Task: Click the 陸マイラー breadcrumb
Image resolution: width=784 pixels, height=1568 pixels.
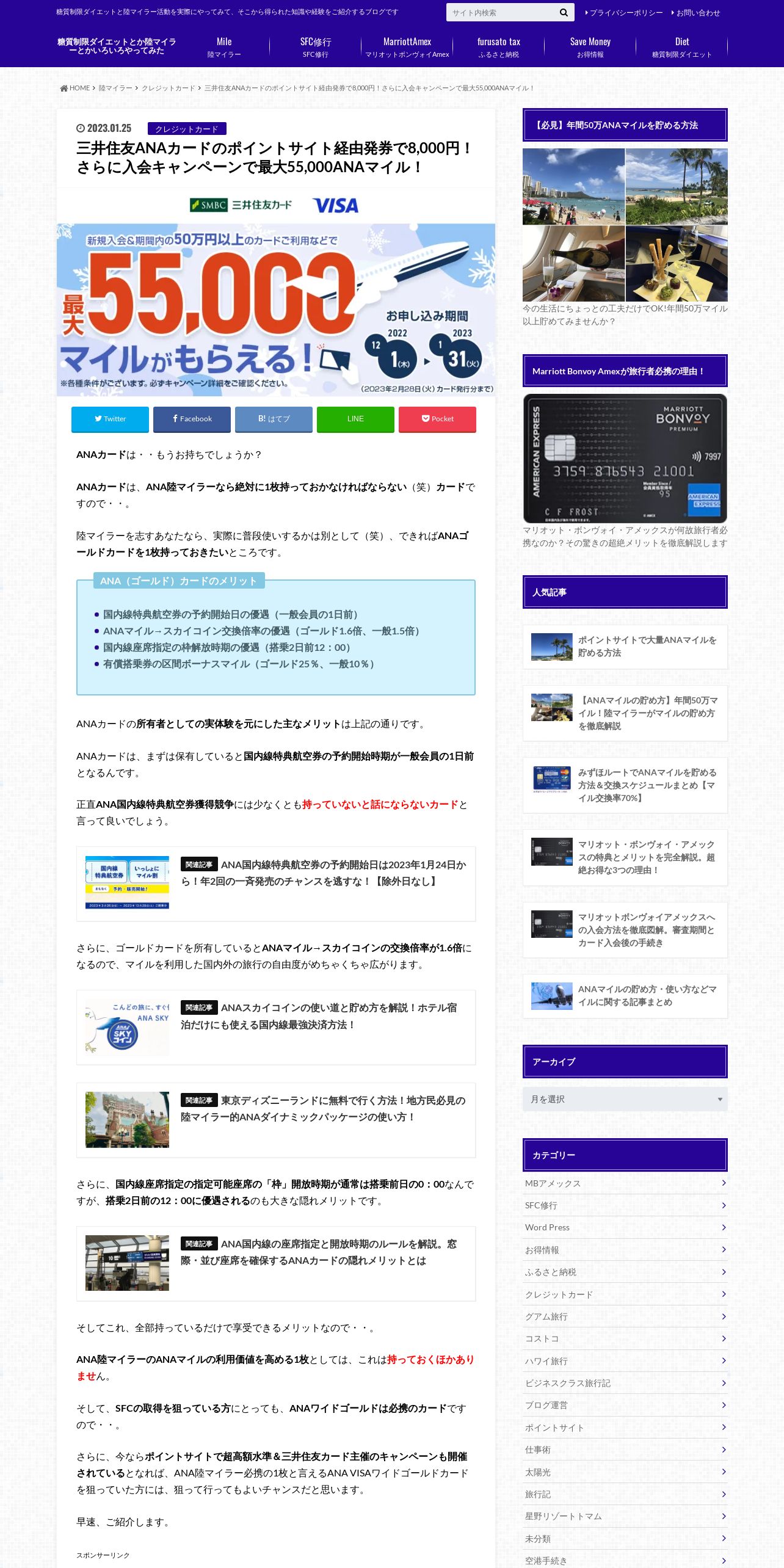Action: tap(115, 89)
